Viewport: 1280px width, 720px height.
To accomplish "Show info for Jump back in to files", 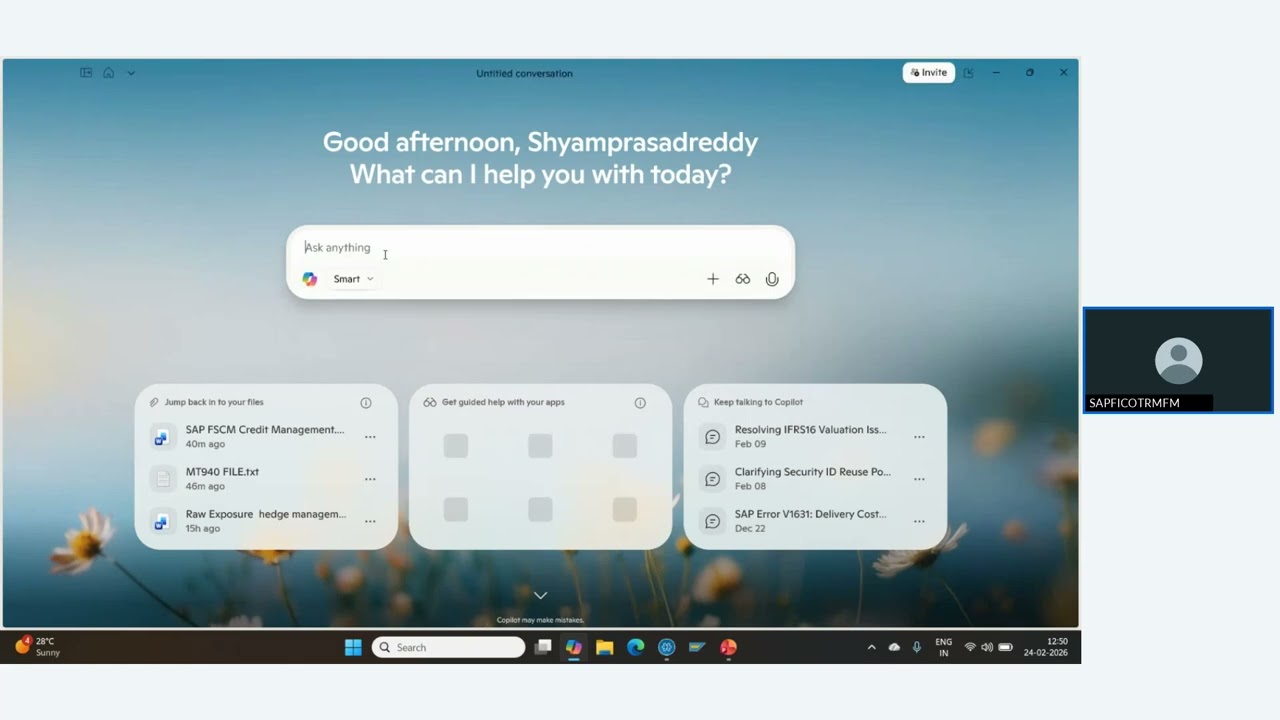I will pos(366,403).
